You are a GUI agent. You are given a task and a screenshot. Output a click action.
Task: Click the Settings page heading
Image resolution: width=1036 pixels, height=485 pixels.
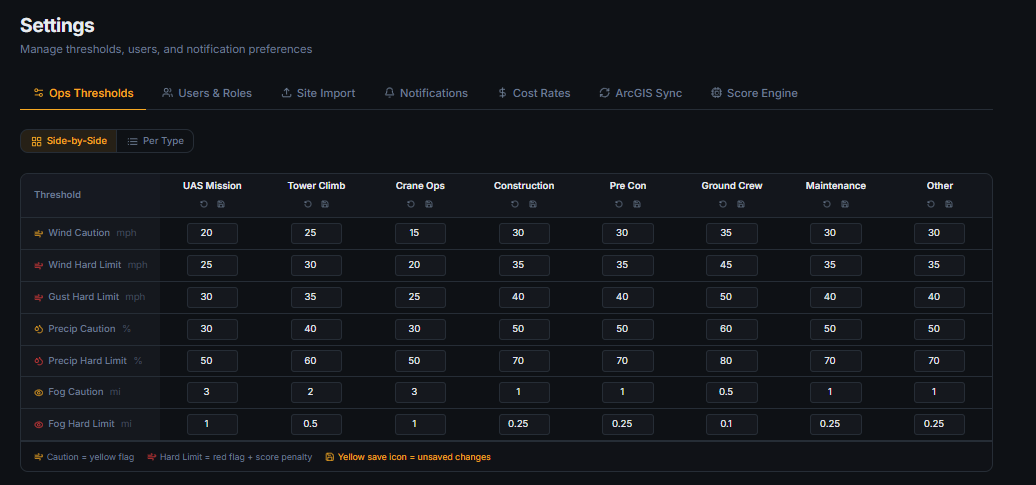(57, 26)
